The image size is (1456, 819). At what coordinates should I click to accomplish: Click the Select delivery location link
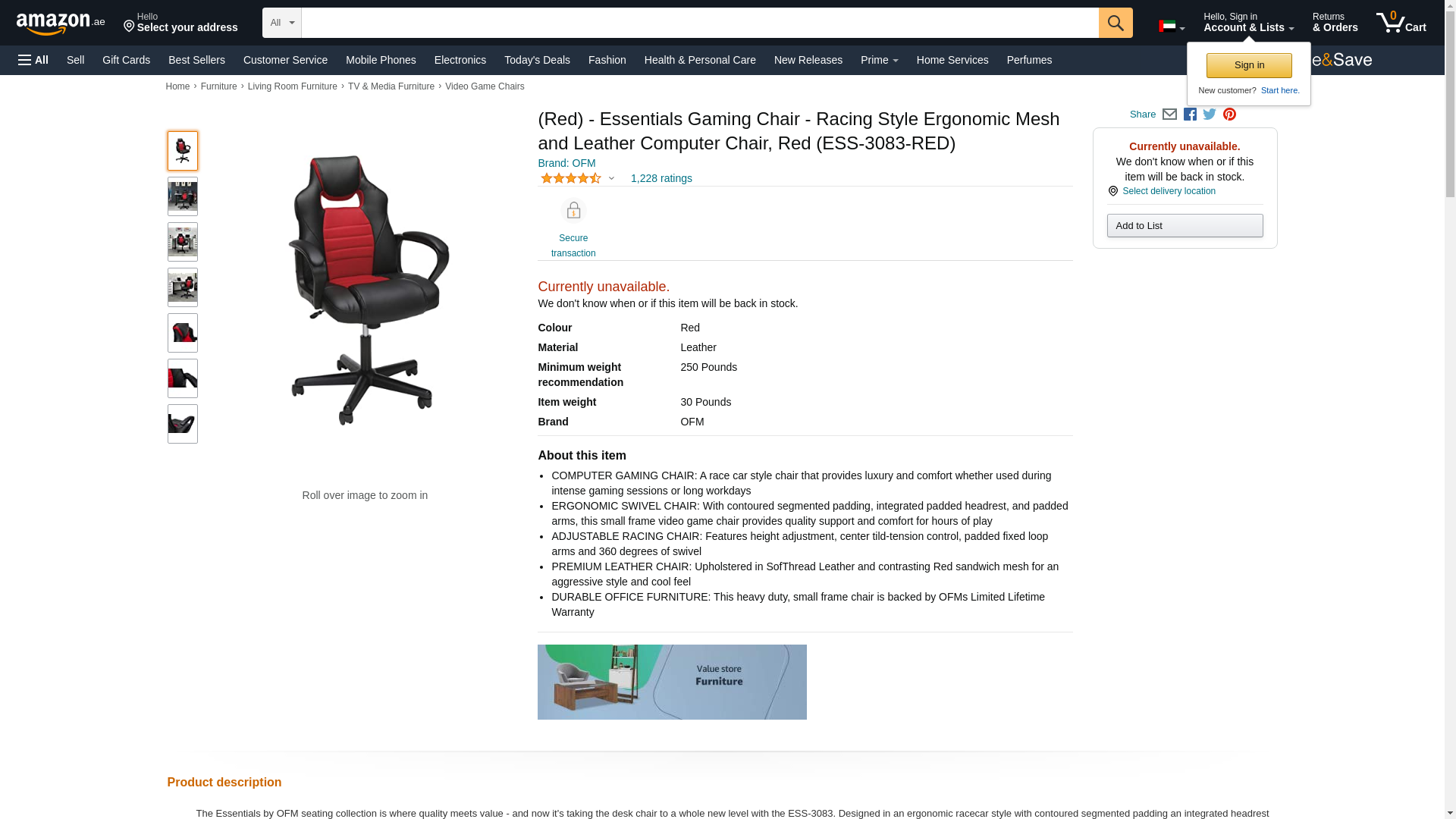(1169, 191)
